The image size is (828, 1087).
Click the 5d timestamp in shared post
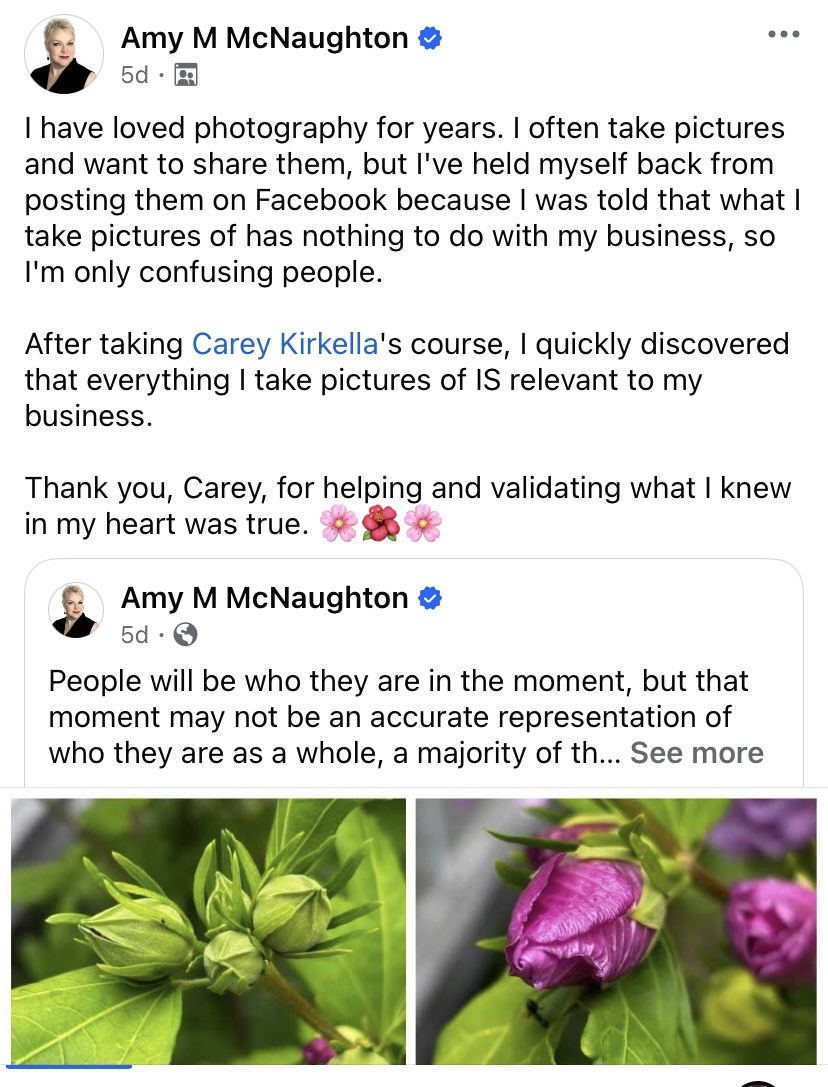click(135, 634)
